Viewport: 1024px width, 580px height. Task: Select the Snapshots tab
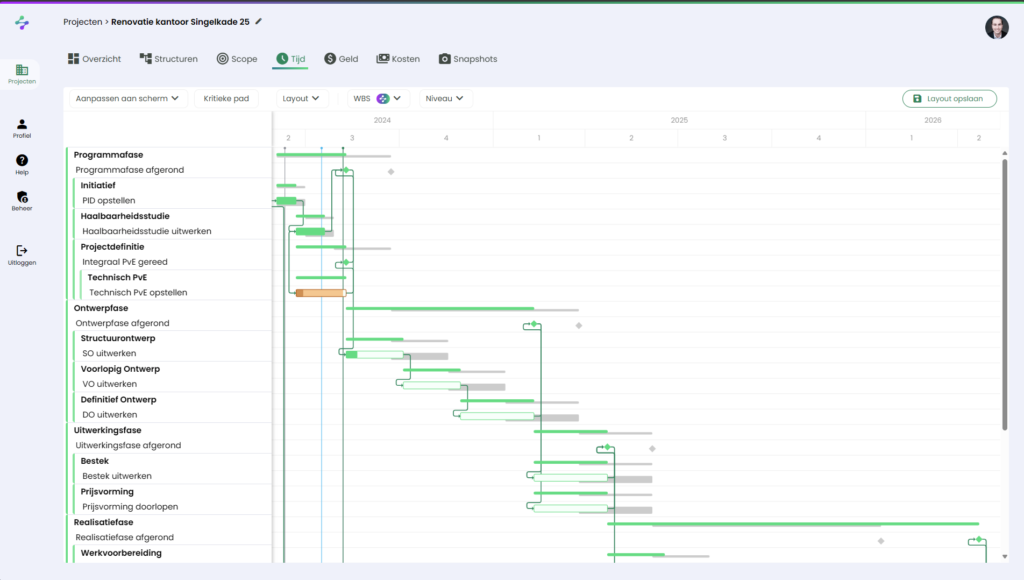pyautogui.click(x=467, y=59)
